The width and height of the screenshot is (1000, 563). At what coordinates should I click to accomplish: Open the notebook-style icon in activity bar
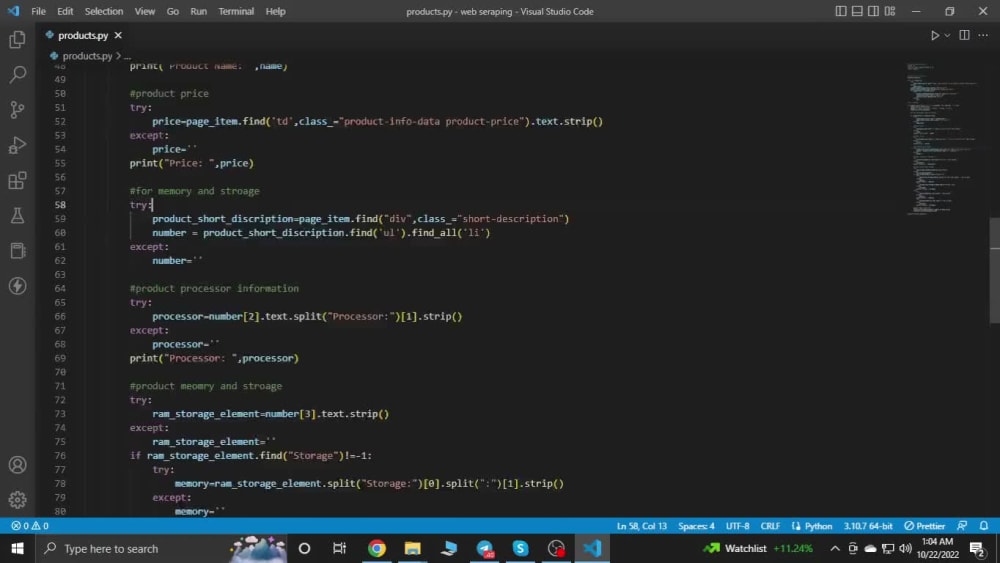(x=17, y=251)
